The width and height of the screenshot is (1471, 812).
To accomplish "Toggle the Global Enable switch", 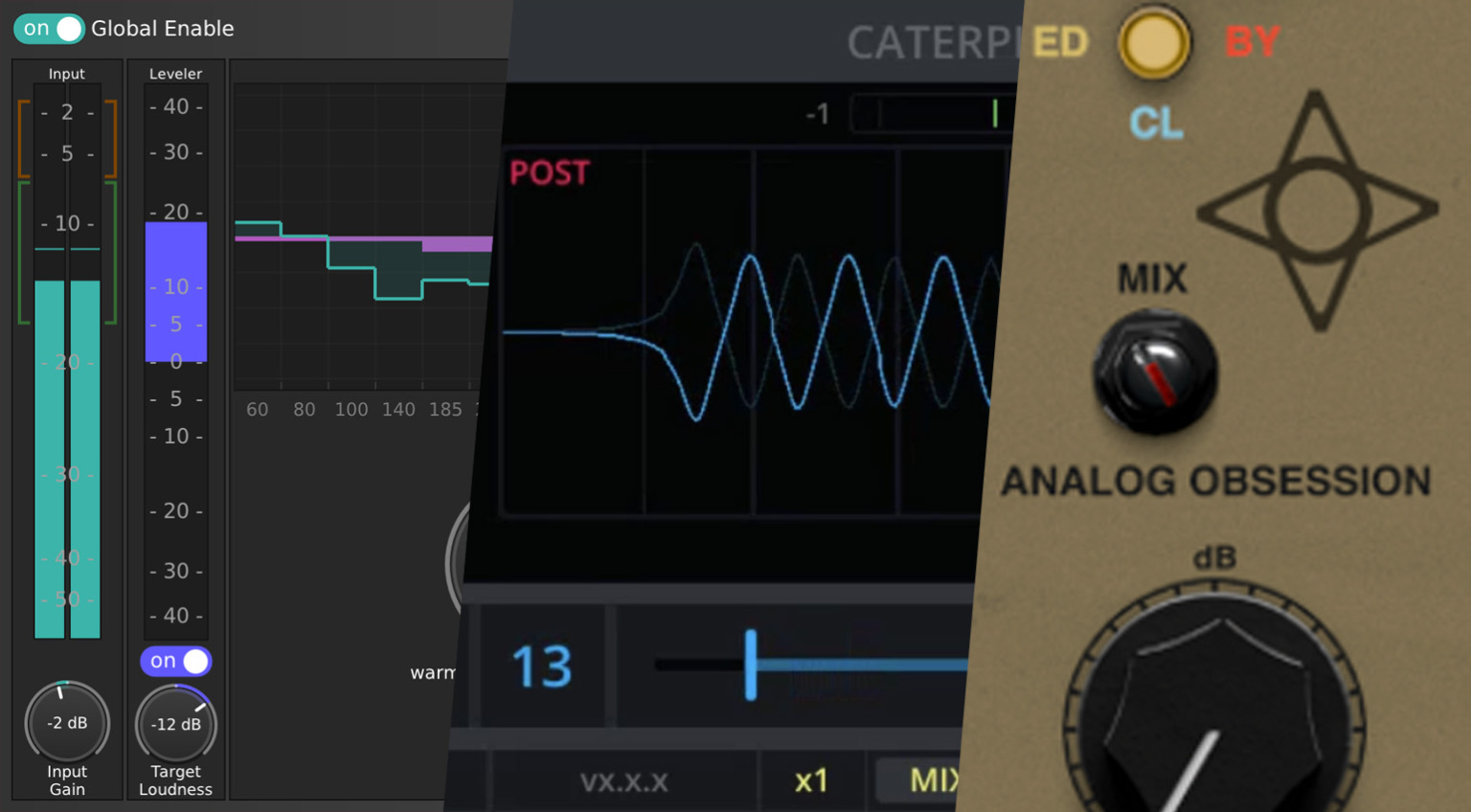I will click(x=49, y=29).
